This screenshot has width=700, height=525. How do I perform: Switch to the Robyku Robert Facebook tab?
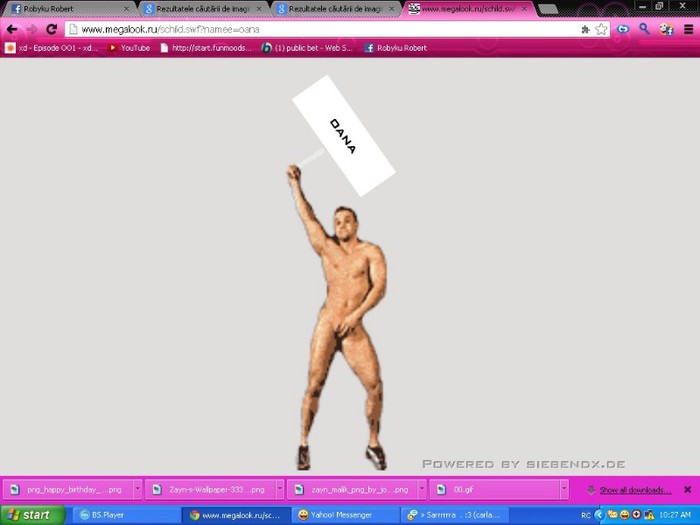60,9
